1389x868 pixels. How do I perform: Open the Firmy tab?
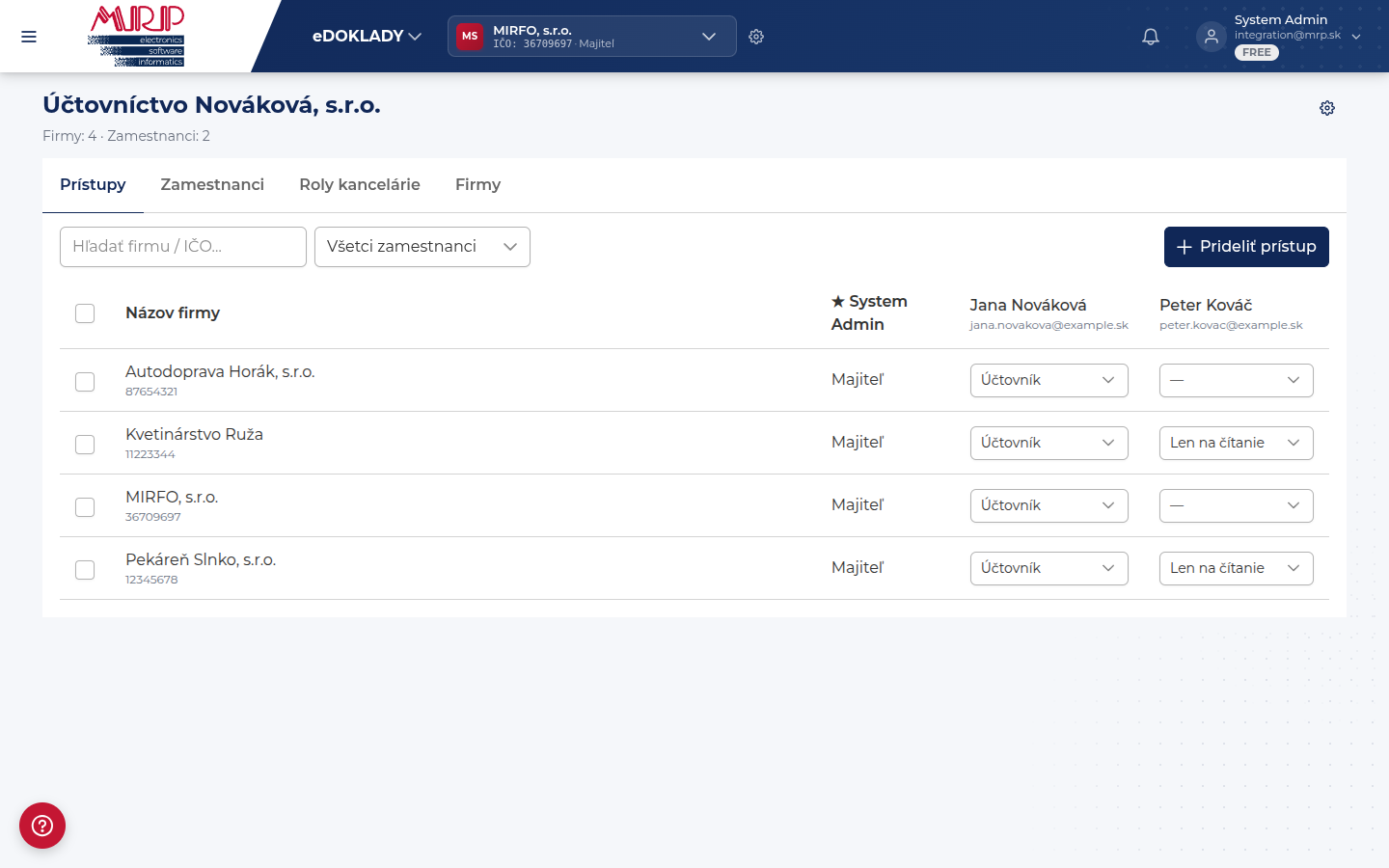477,185
